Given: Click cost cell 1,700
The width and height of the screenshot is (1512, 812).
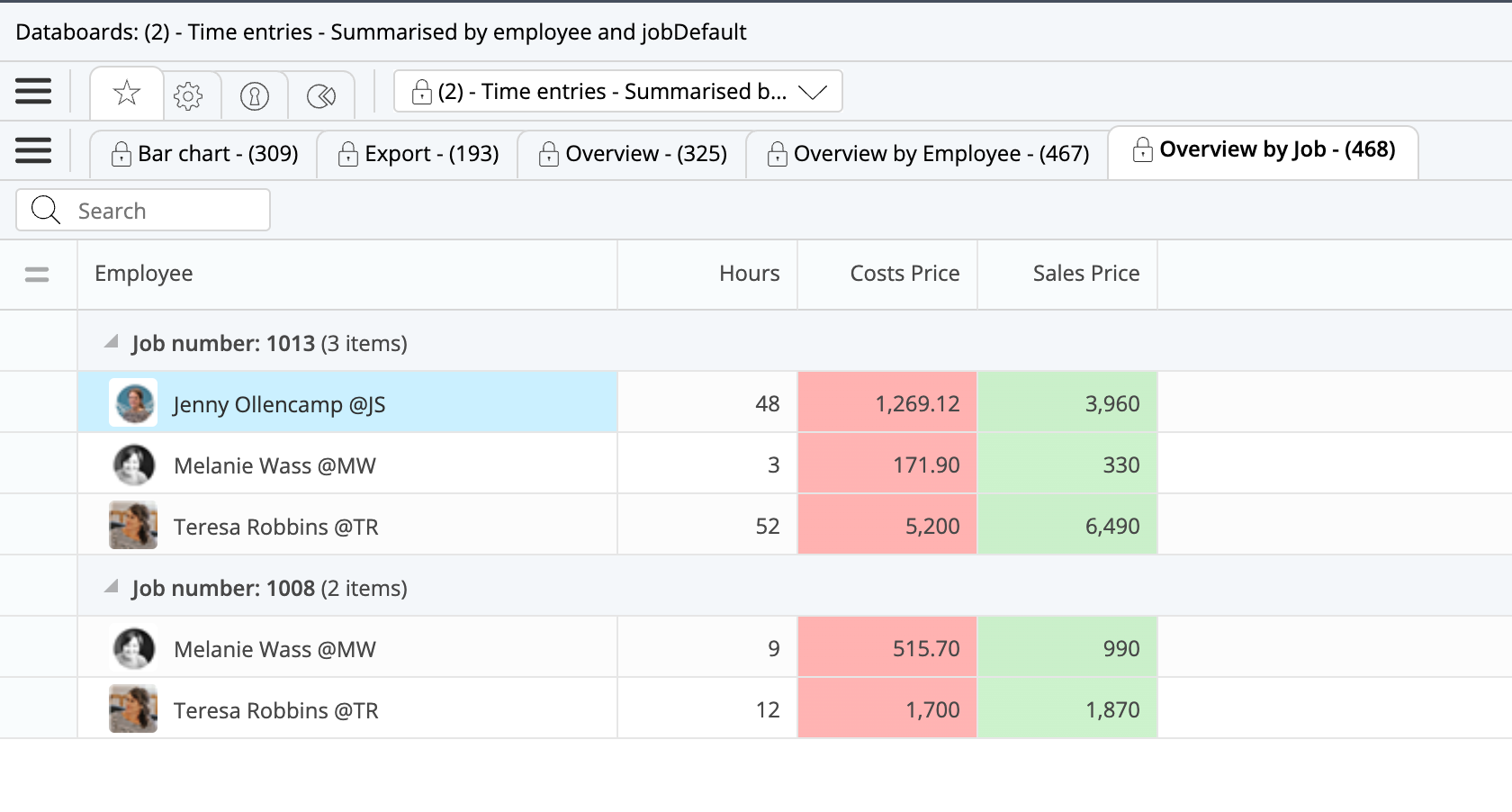Looking at the screenshot, I should pyautogui.click(x=887, y=709).
